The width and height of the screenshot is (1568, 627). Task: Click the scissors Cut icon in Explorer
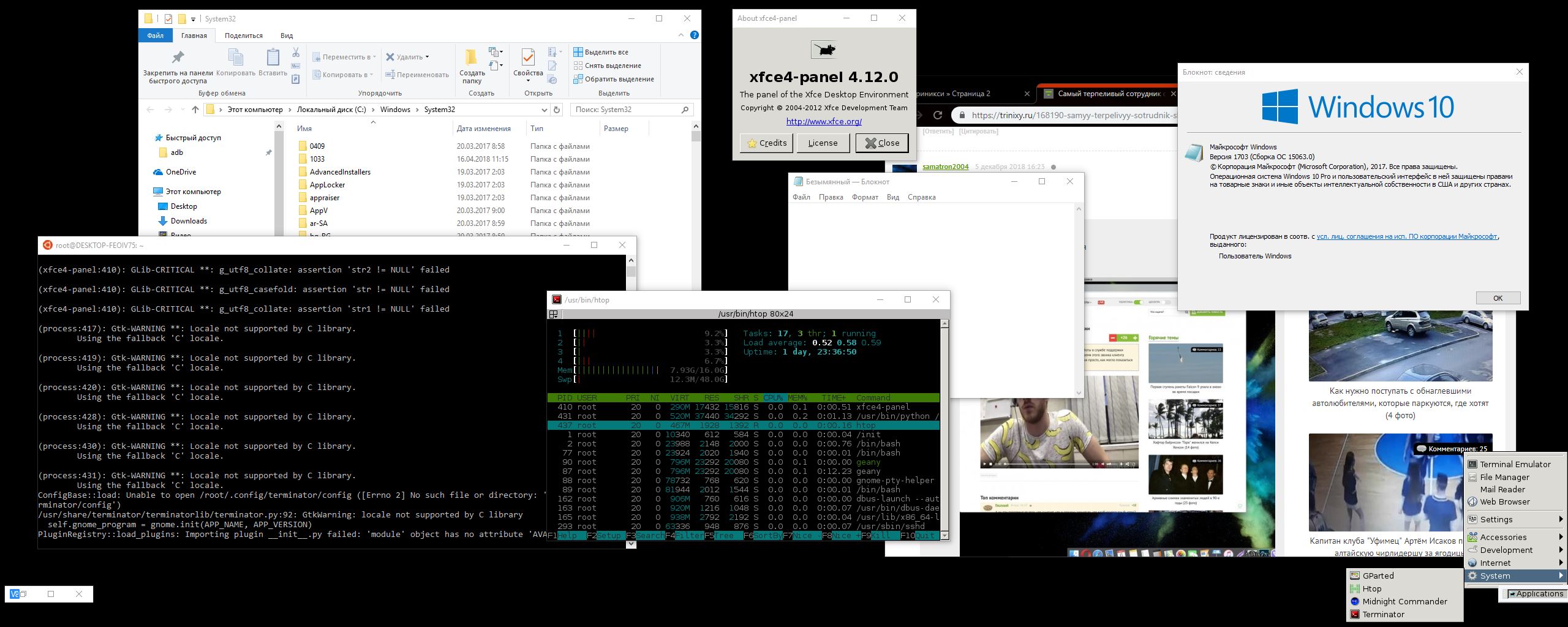pos(296,53)
